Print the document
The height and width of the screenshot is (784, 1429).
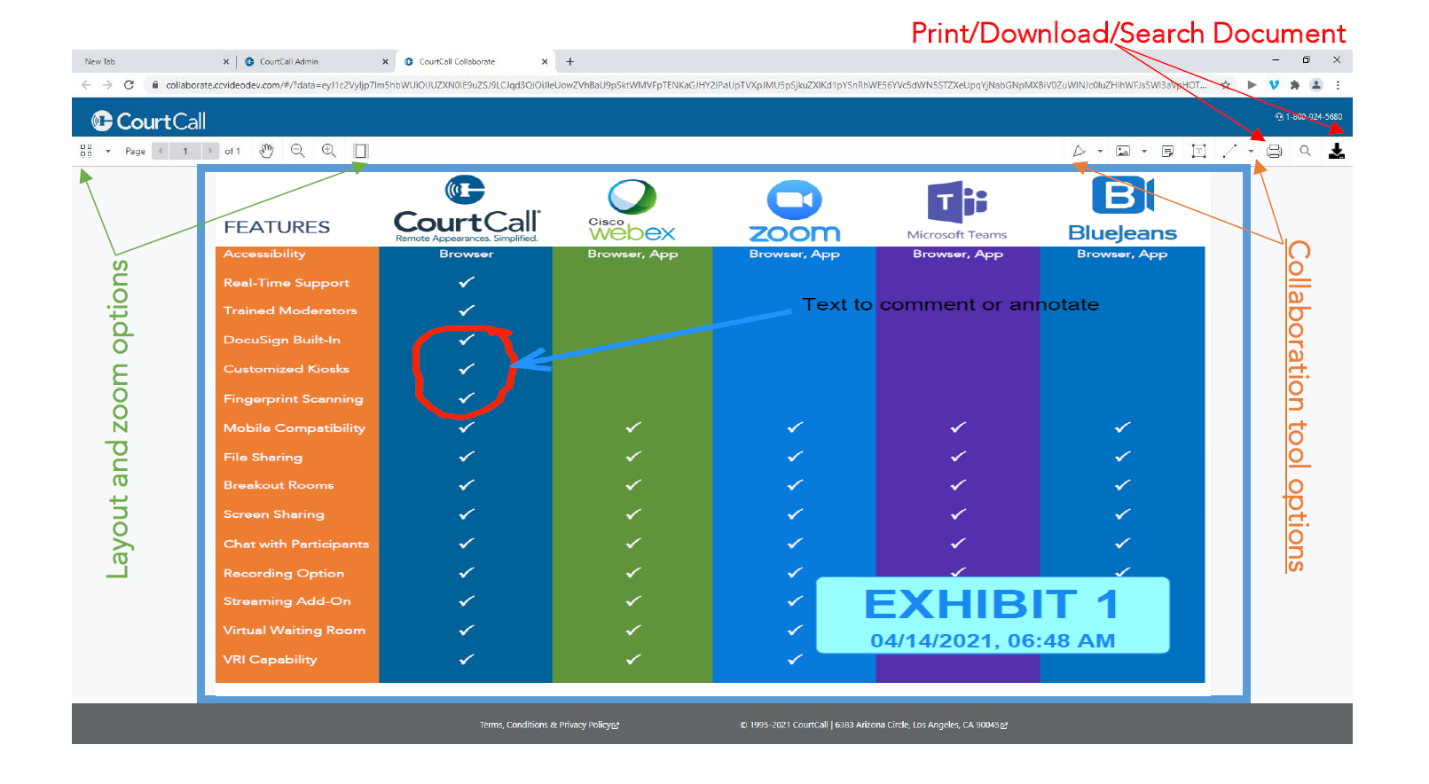(x=1274, y=151)
